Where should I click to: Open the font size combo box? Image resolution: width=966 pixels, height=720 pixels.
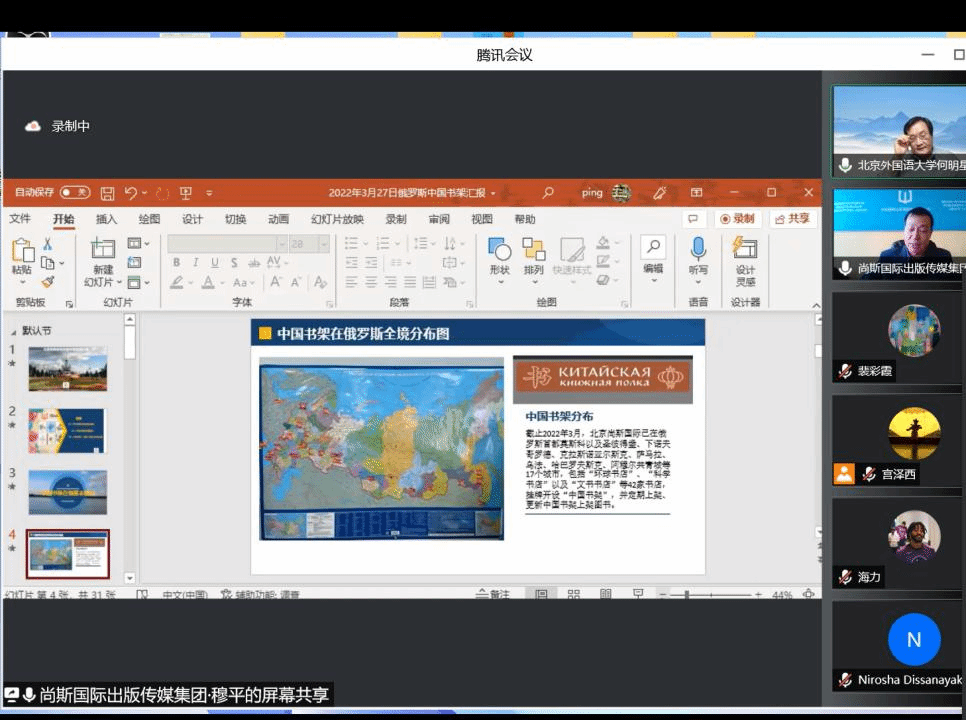pos(309,244)
